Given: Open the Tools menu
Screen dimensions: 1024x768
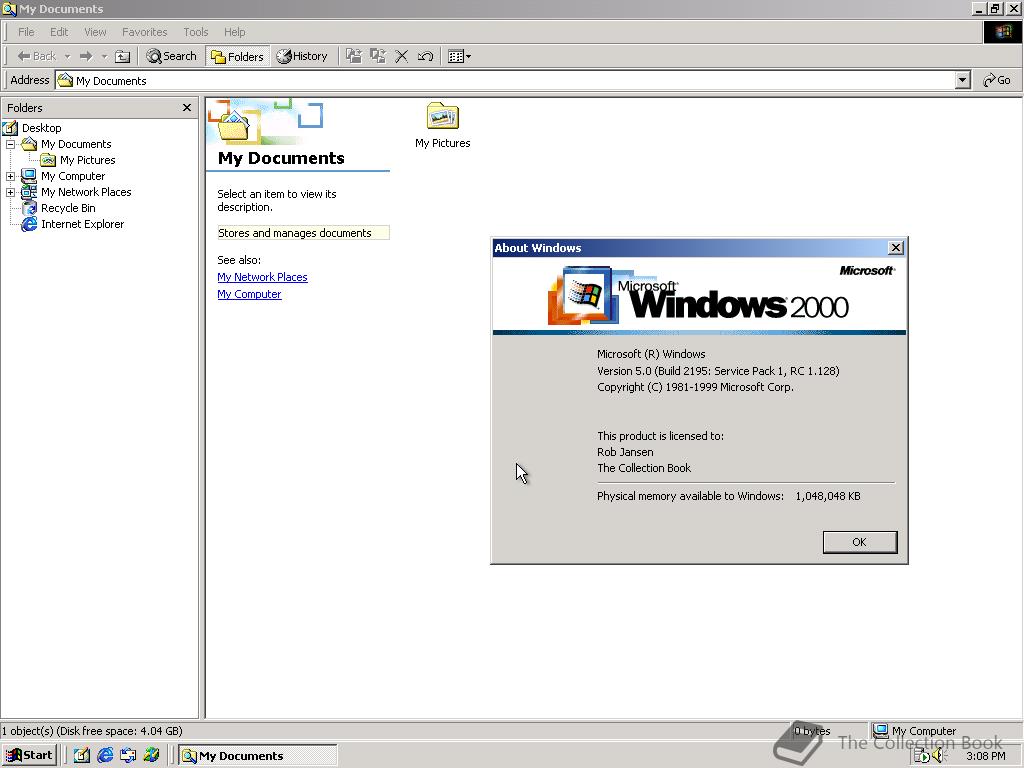Looking at the screenshot, I should coord(195,32).
